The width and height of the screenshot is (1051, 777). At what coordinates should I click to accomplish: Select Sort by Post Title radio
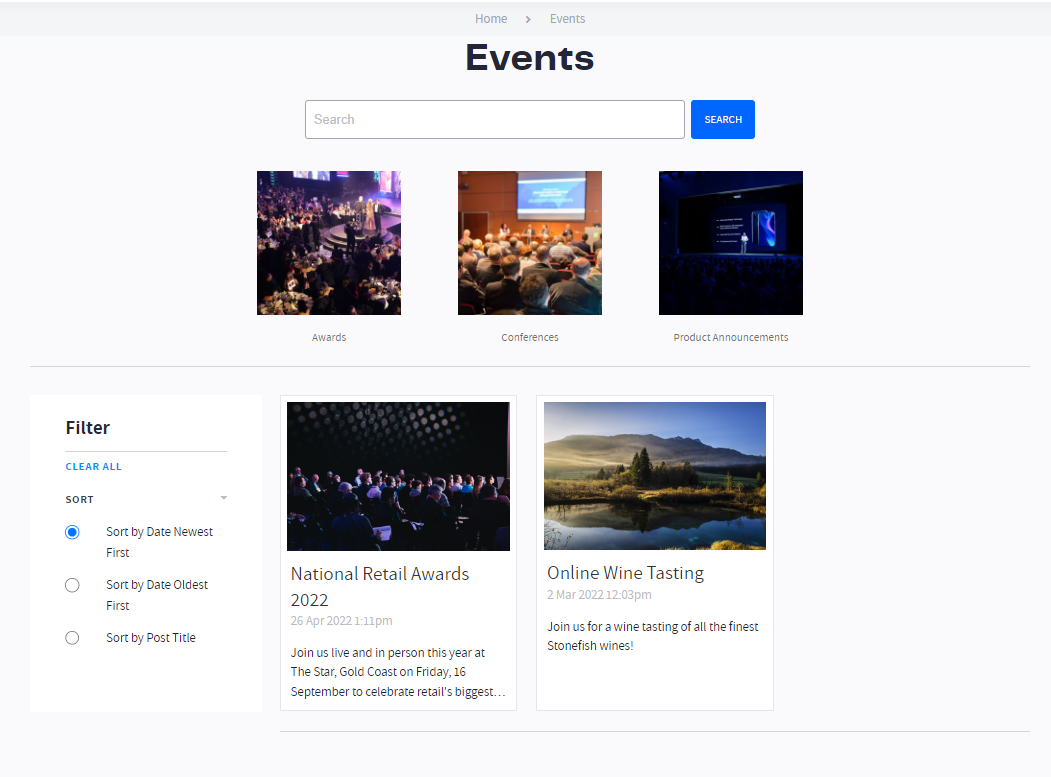click(72, 638)
